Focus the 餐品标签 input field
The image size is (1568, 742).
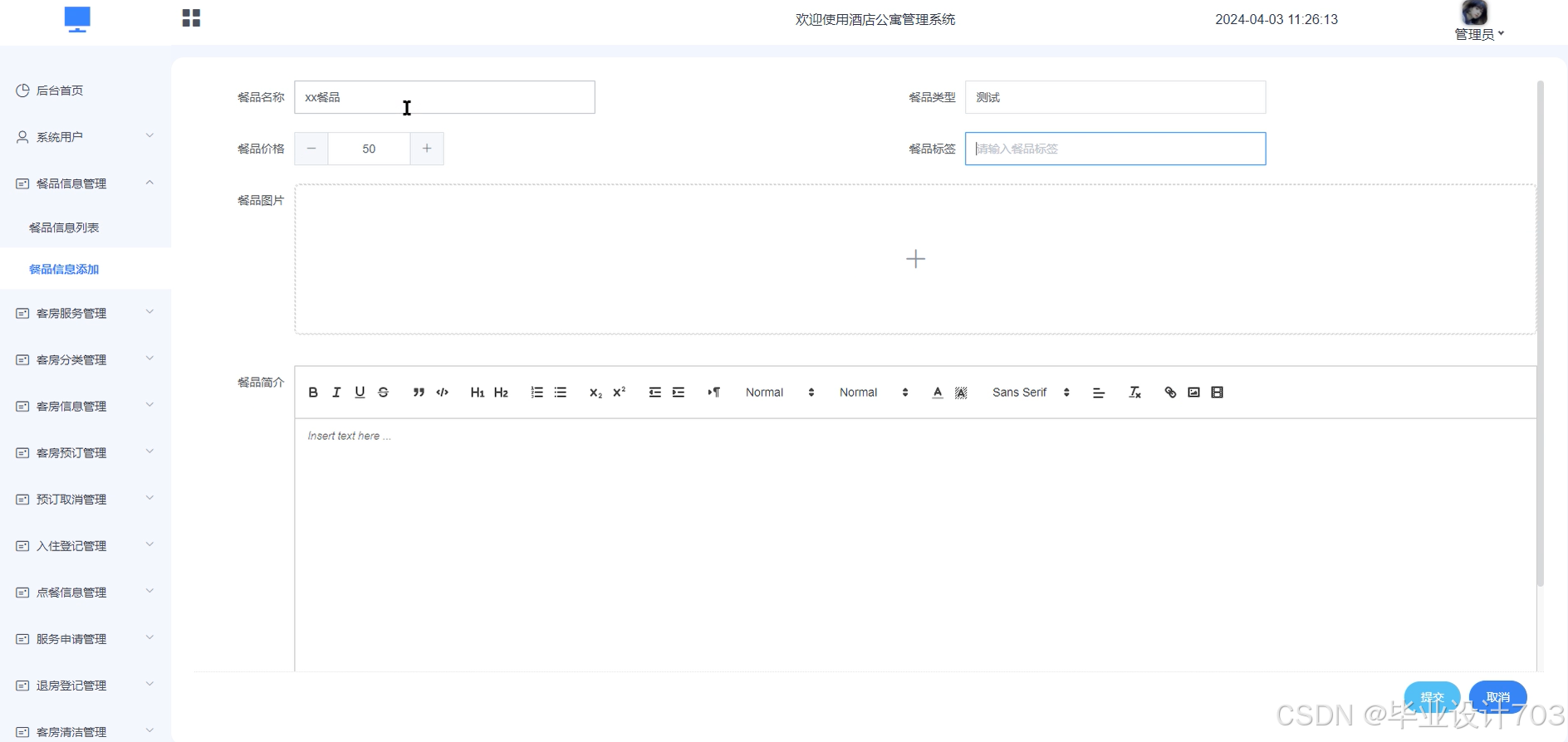[x=1115, y=149]
